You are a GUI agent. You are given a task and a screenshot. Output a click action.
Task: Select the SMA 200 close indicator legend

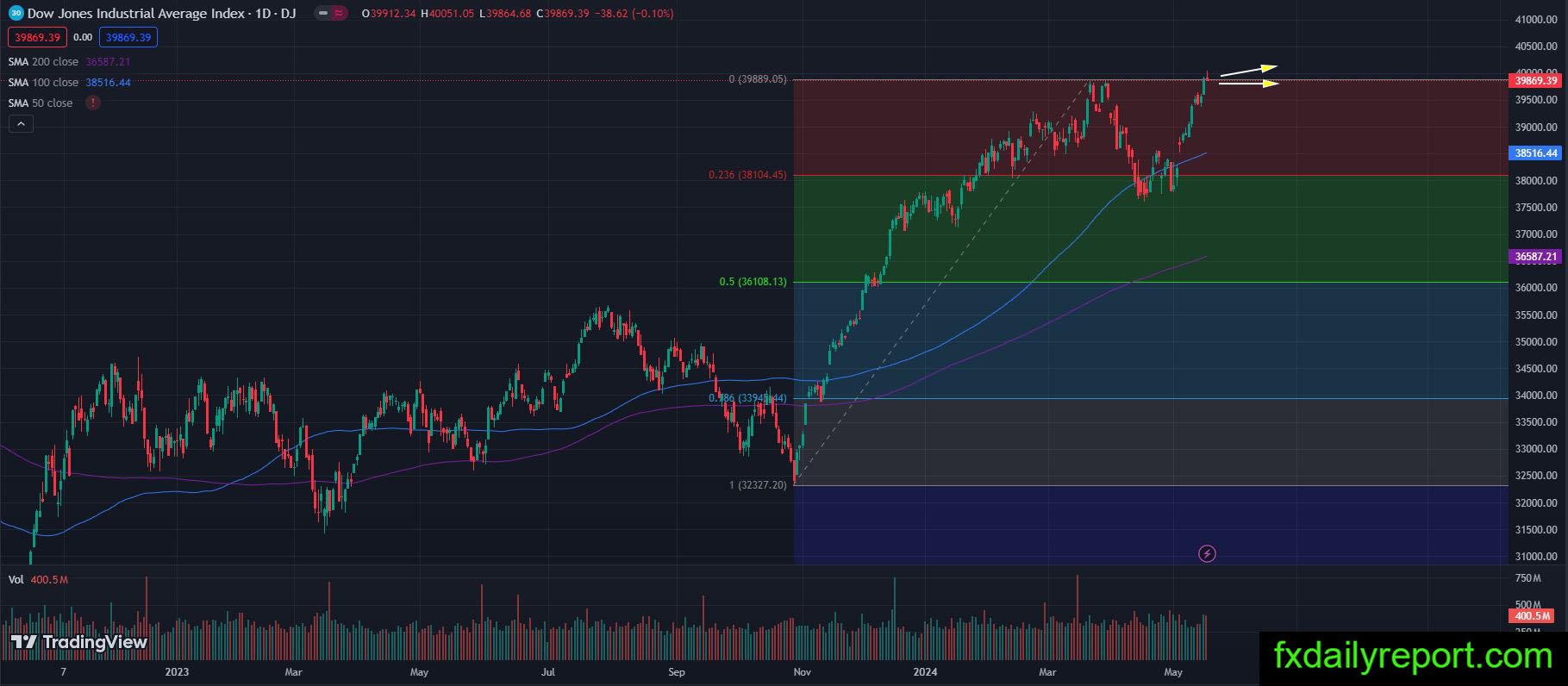pos(43,62)
